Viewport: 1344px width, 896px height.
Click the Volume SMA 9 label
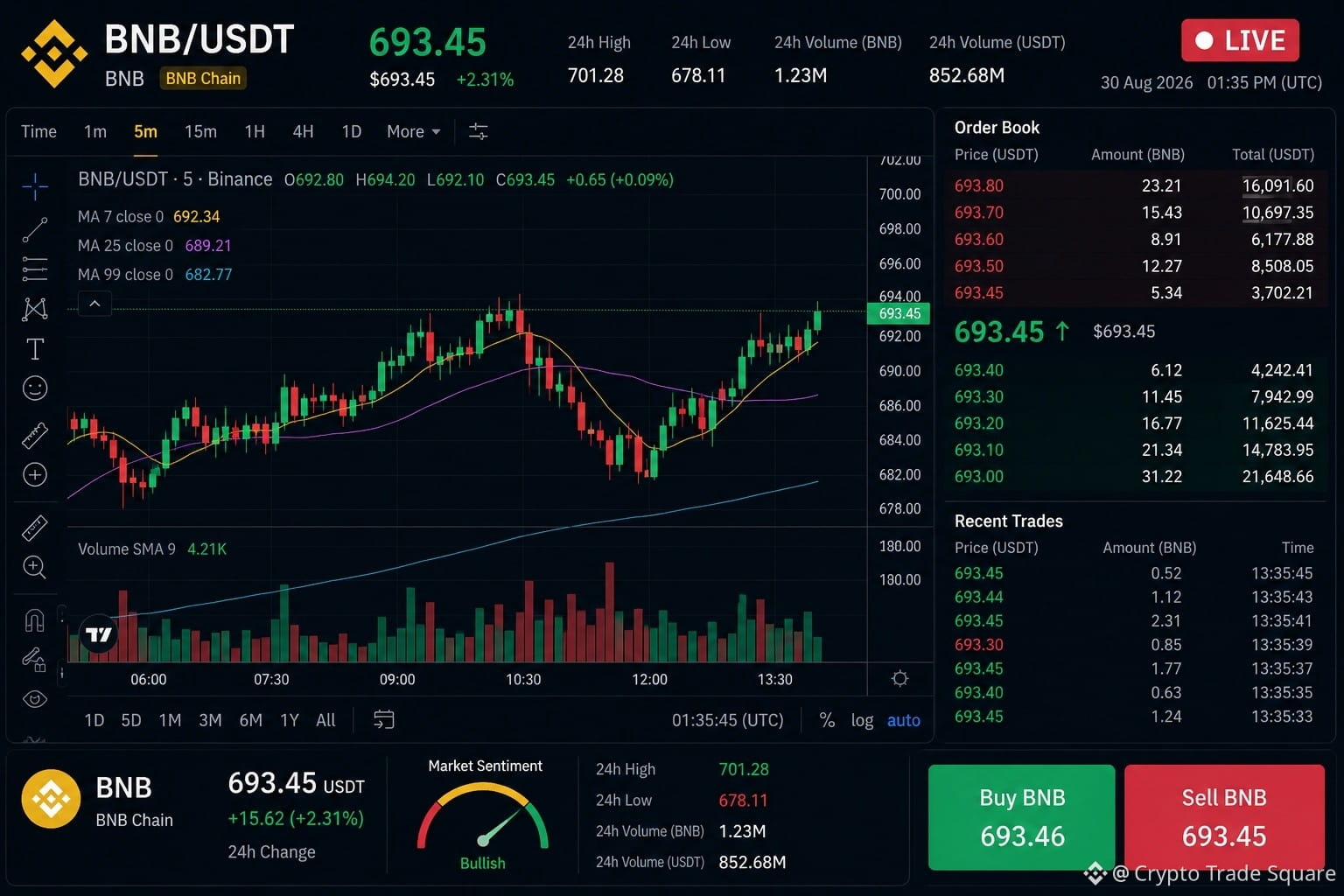click(127, 549)
